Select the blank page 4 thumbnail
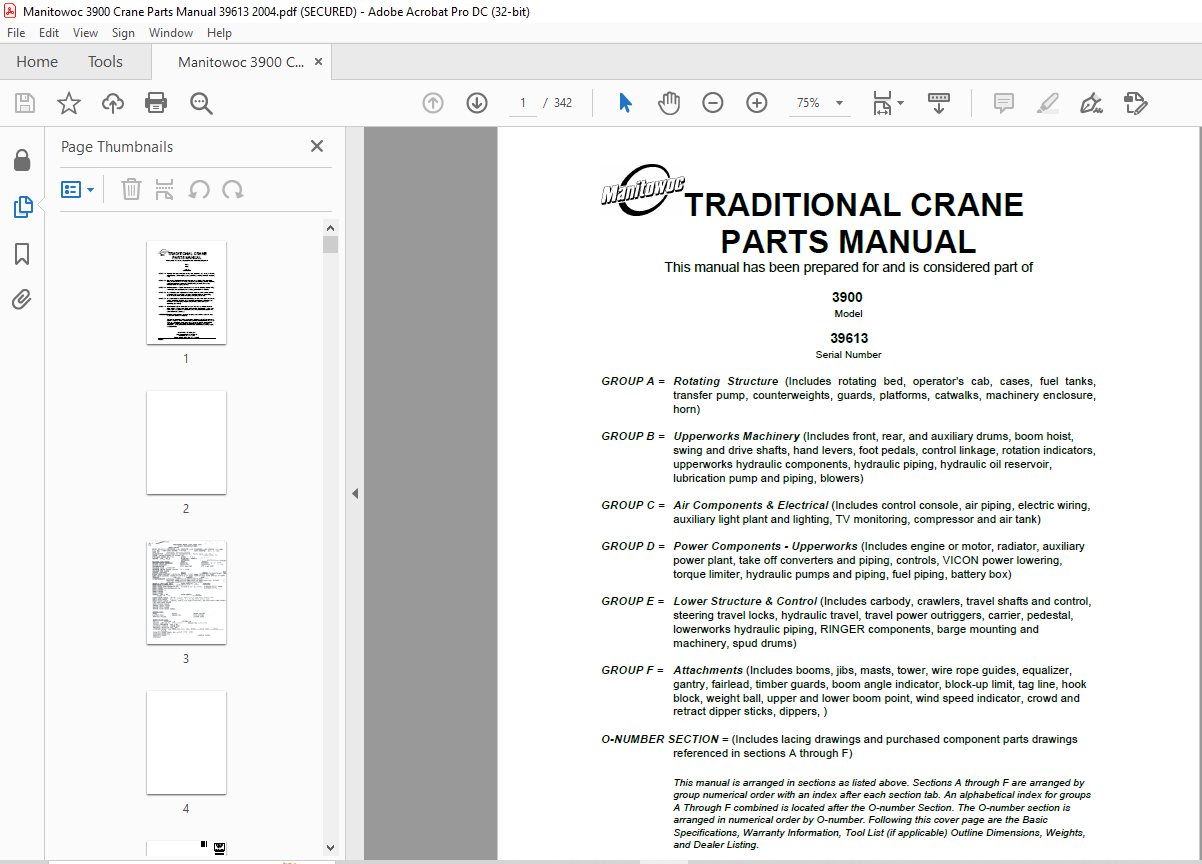Viewport: 1202px width, 864px height. click(186, 743)
